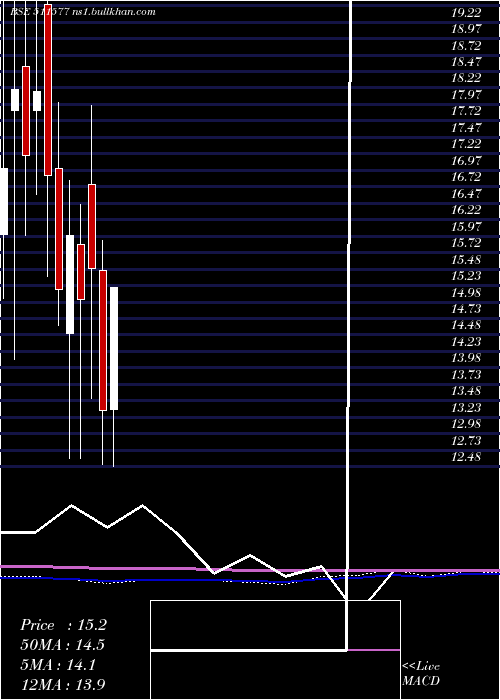Click the 18.97 price axis label

(x=466, y=29)
